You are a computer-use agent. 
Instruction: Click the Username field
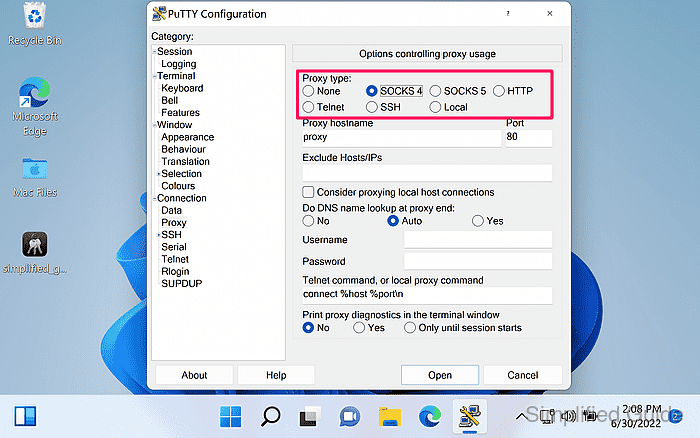click(478, 240)
